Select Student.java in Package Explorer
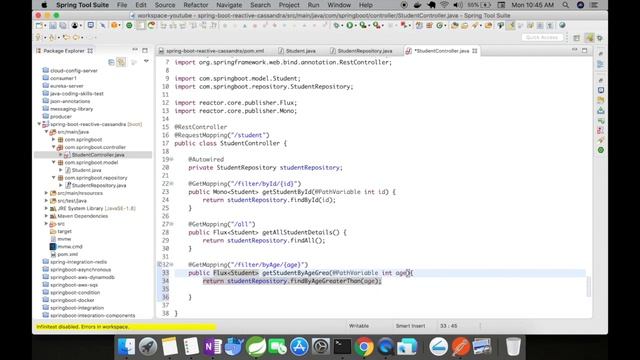640x360 pixels. pyautogui.click(x=86, y=170)
